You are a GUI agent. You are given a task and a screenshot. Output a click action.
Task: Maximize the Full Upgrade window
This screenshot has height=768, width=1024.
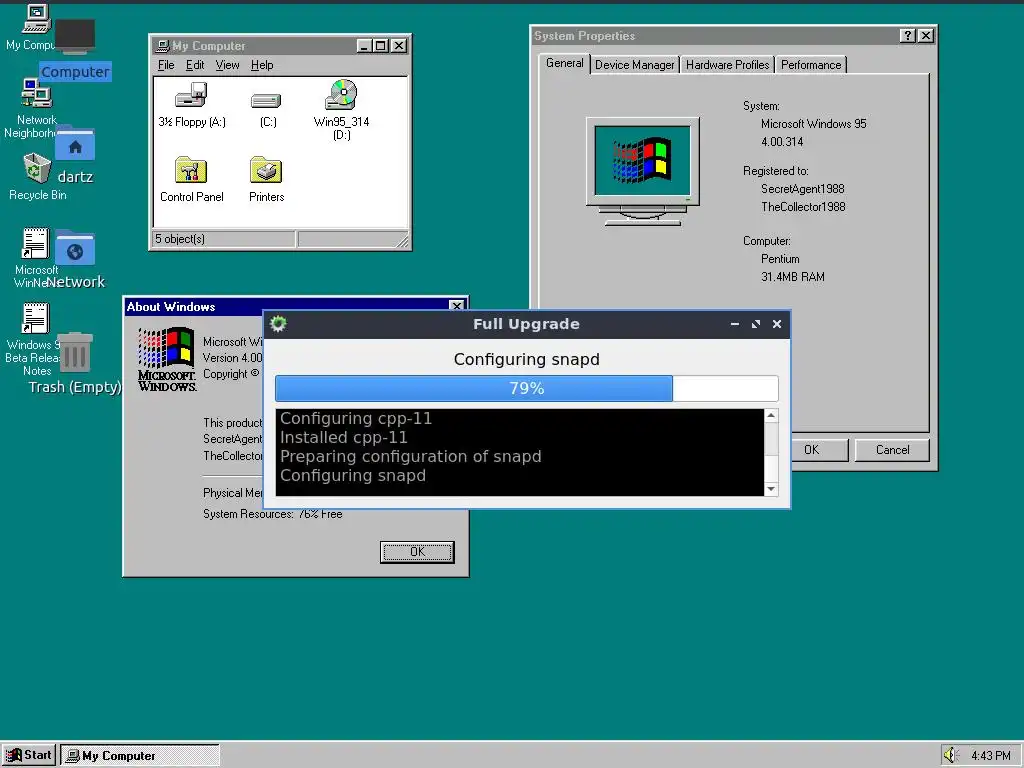pyautogui.click(x=756, y=324)
